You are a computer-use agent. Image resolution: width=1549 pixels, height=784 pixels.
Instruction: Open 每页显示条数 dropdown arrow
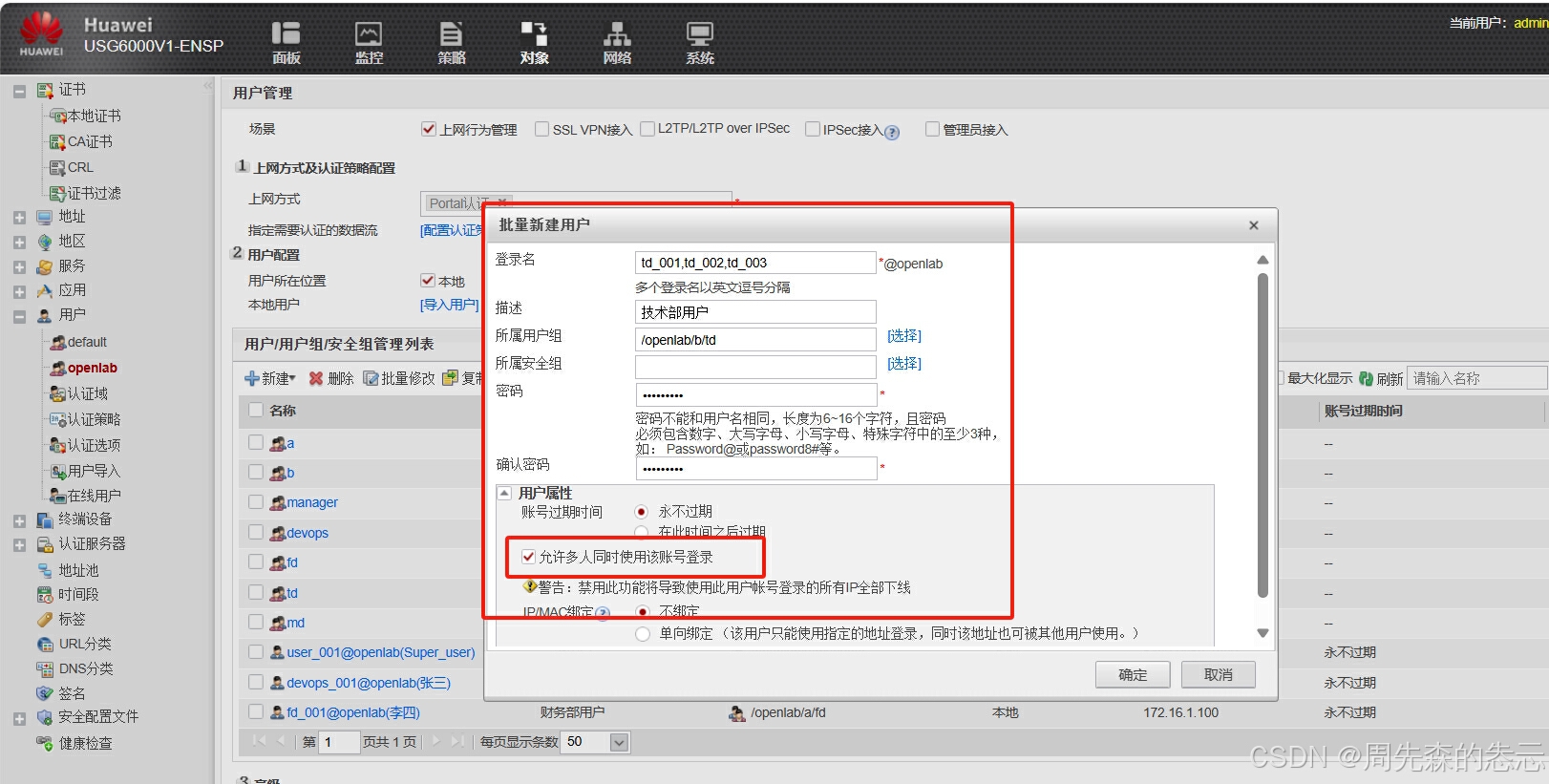click(x=619, y=742)
